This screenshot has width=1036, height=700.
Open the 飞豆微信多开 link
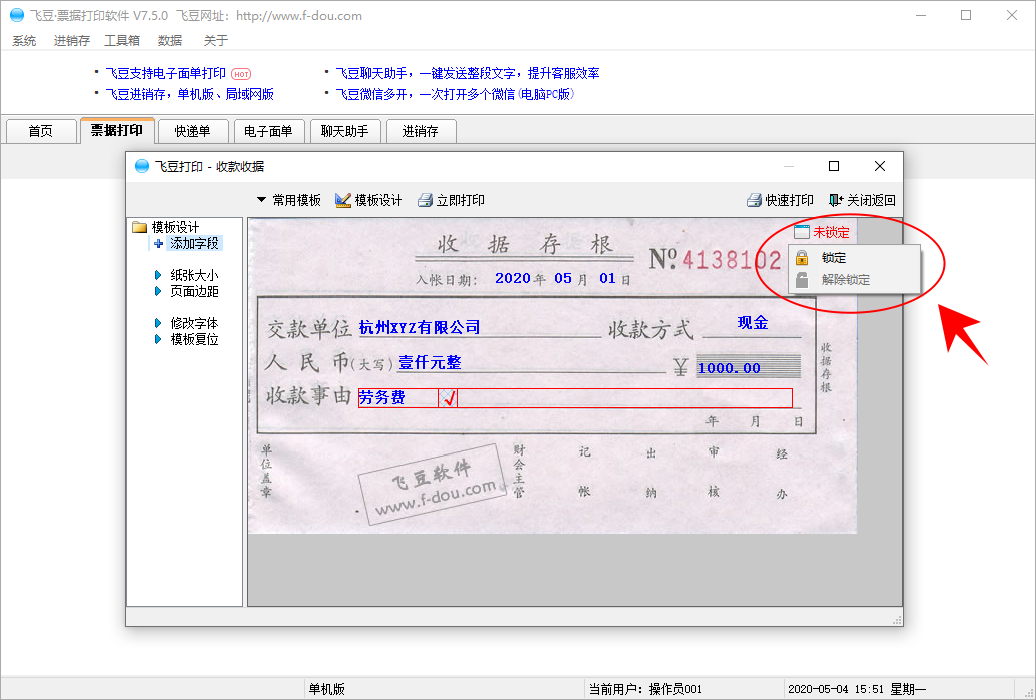pos(455,95)
